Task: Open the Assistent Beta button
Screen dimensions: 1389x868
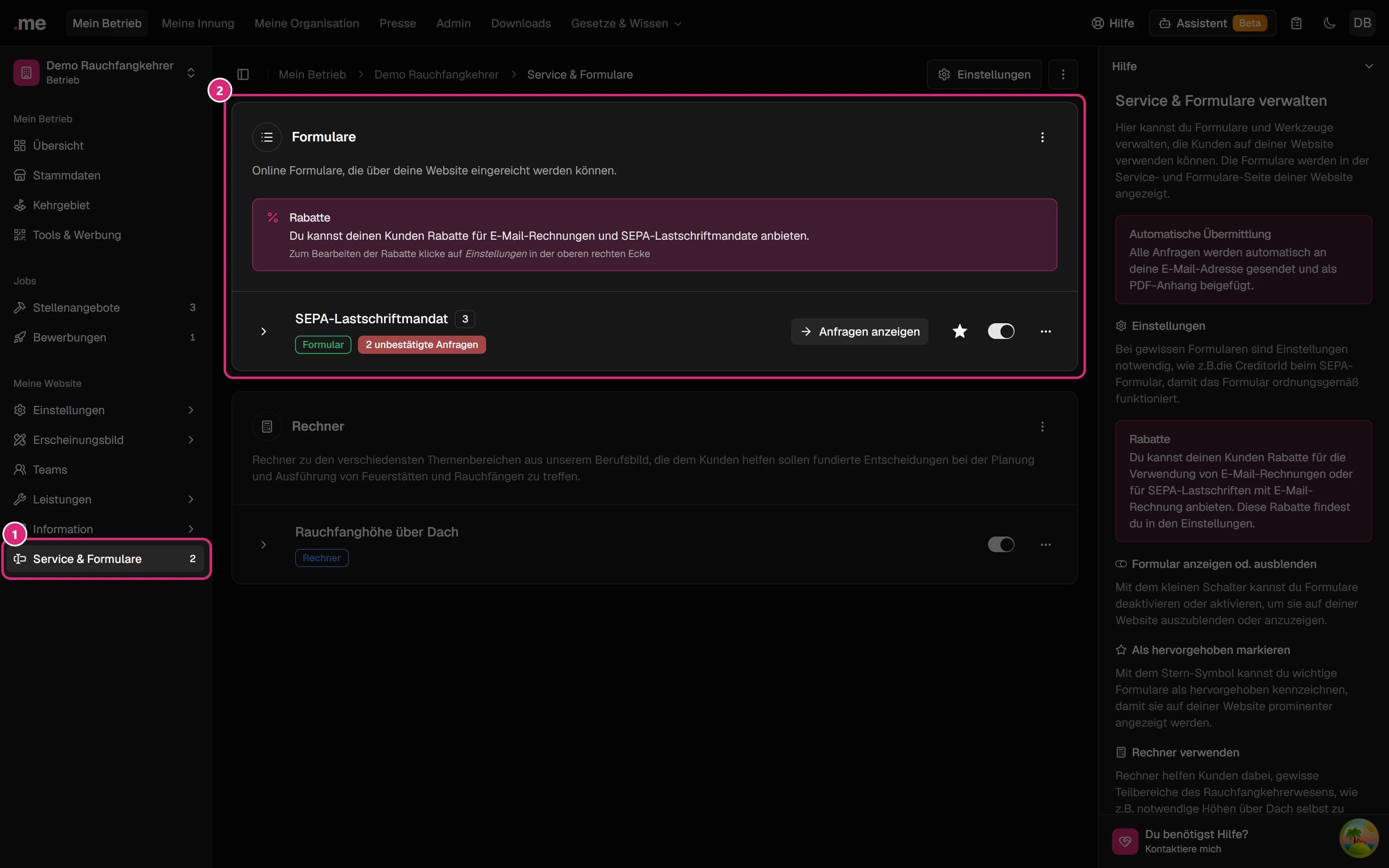Action: 1212,23
